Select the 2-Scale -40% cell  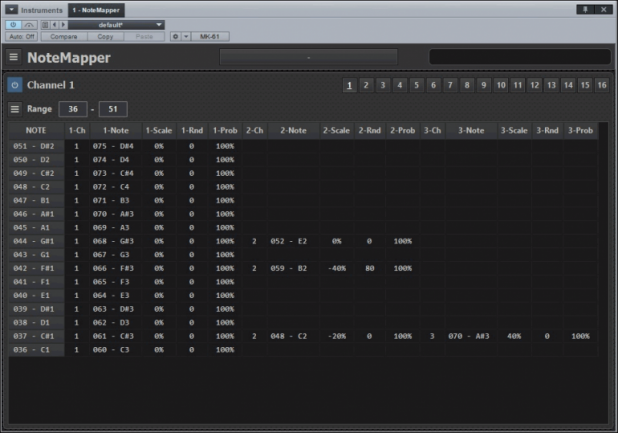point(335,268)
